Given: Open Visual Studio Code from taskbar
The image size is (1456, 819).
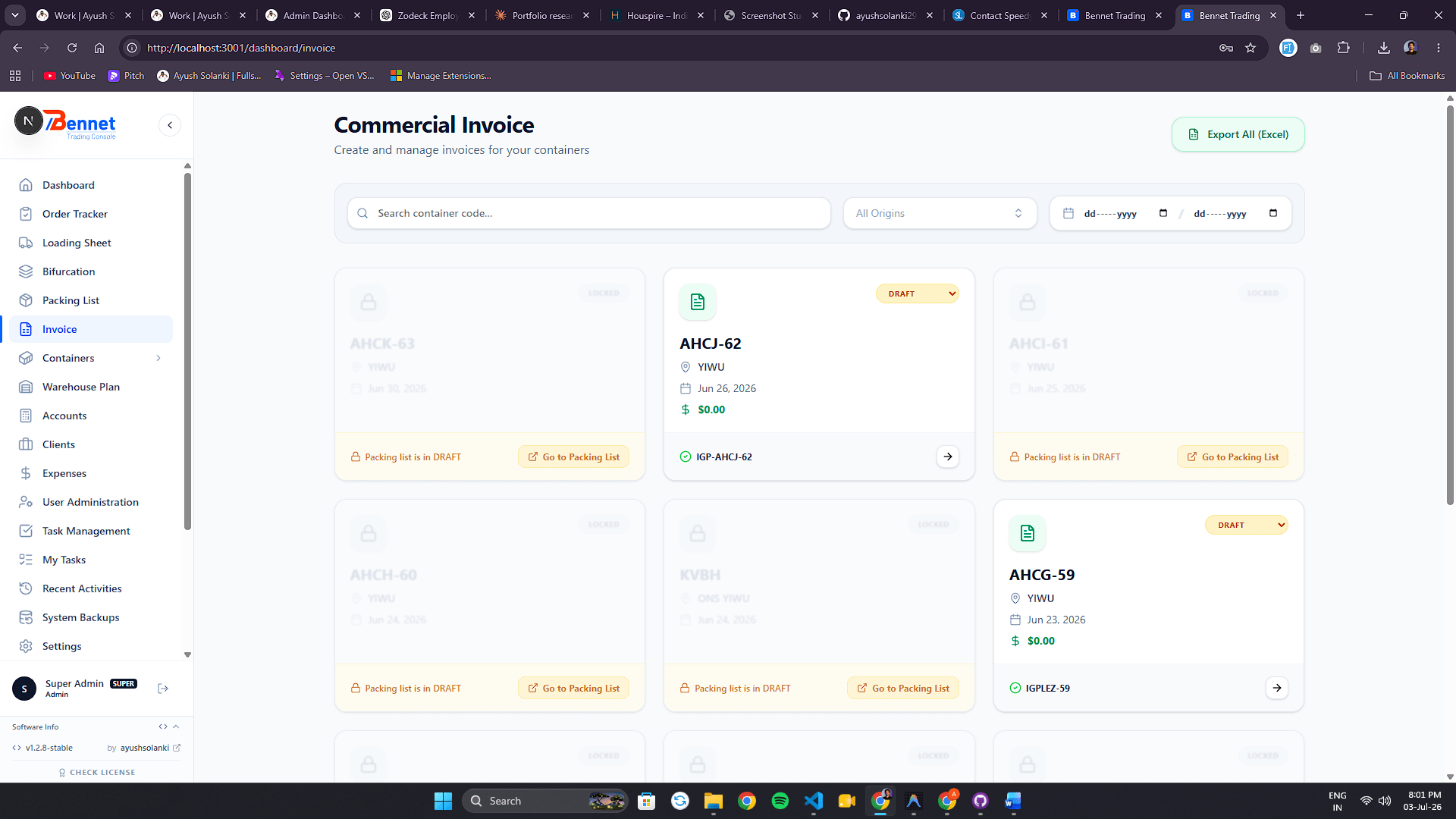Looking at the screenshot, I should [x=813, y=801].
